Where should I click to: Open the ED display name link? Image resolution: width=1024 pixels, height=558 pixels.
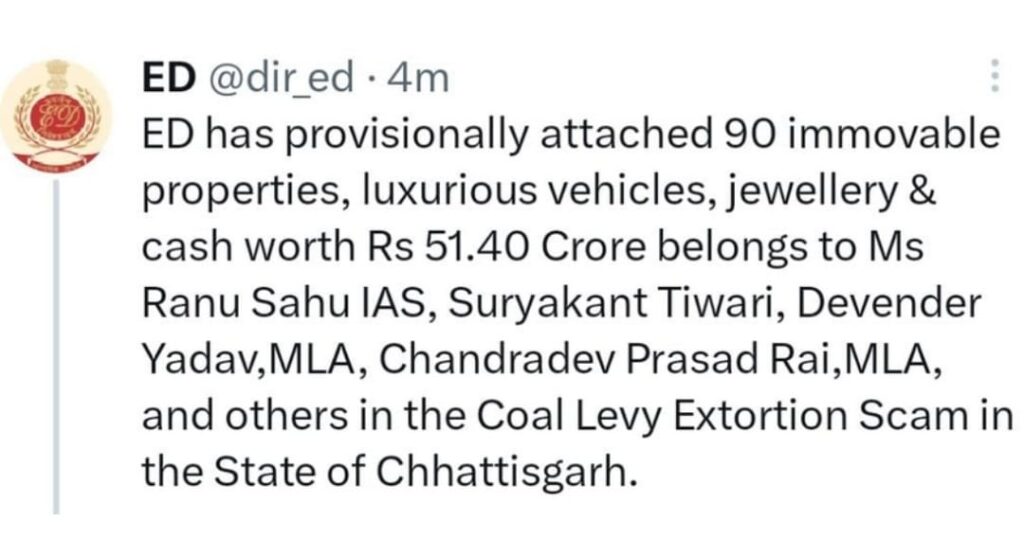(168, 78)
